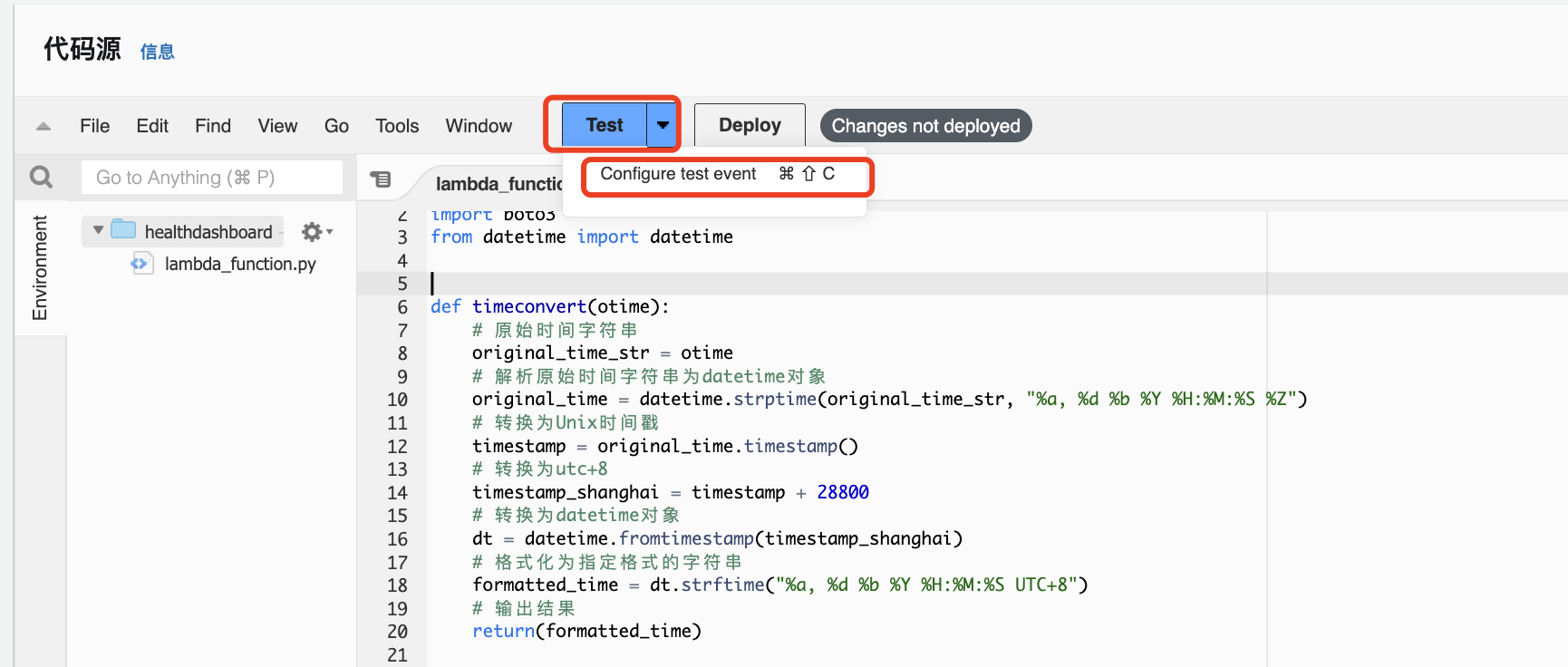The width and height of the screenshot is (1568, 667).
Task: Click 'from datetime import datetime' line
Action: pos(582,237)
